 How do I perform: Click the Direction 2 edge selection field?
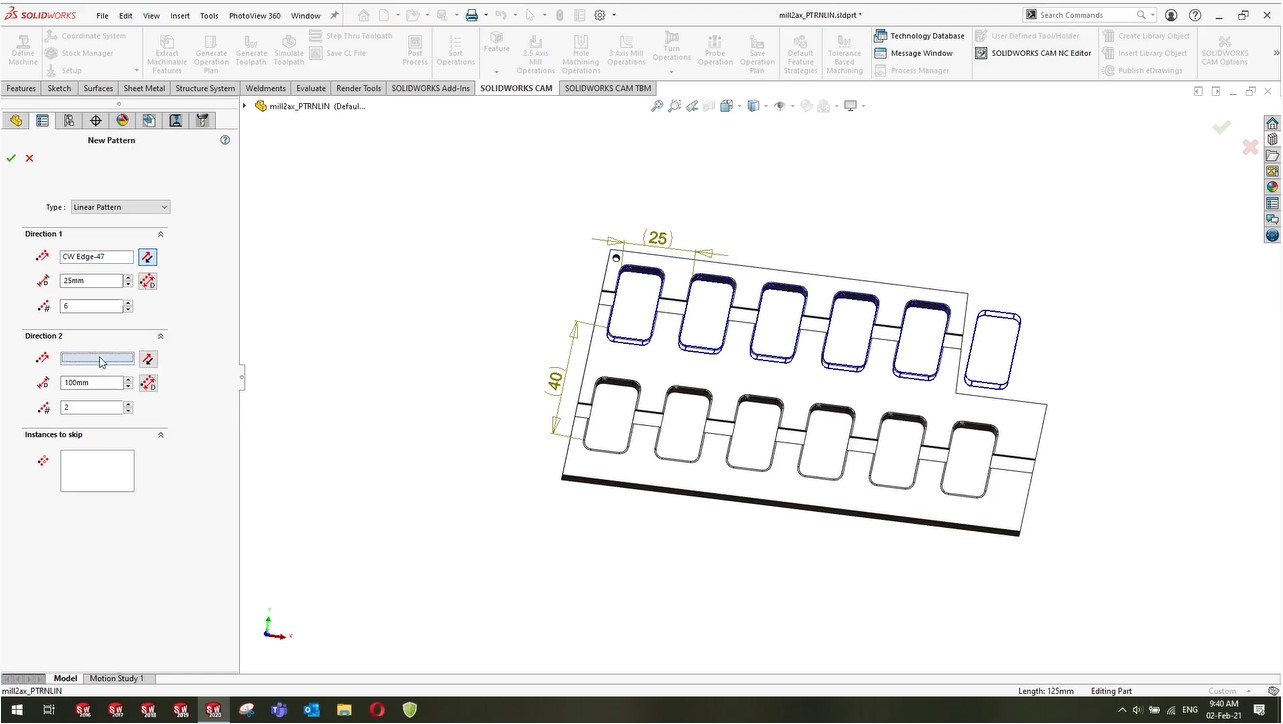click(x=97, y=359)
